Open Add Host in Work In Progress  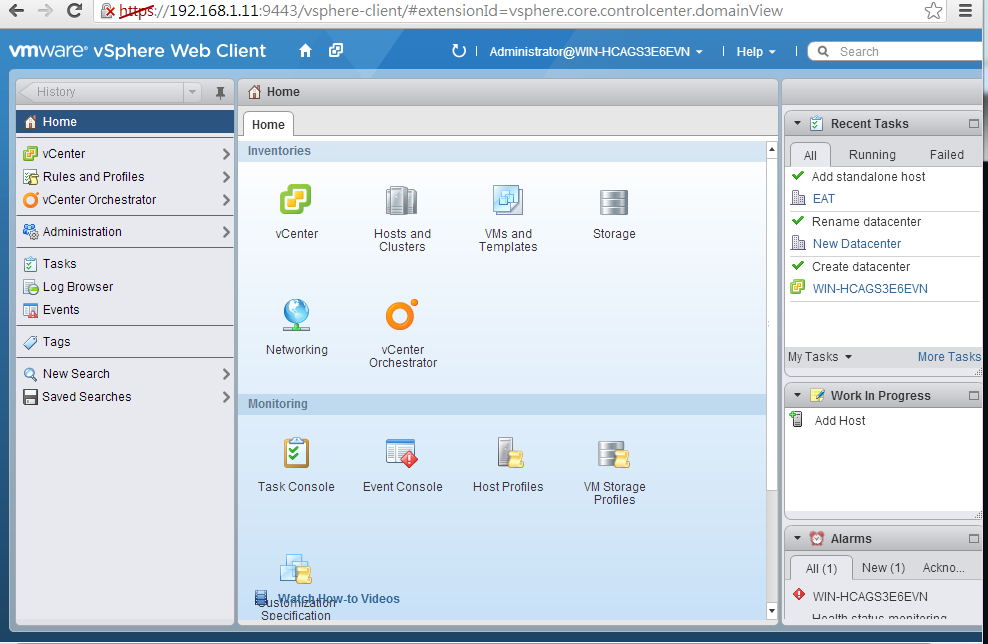tap(839, 420)
